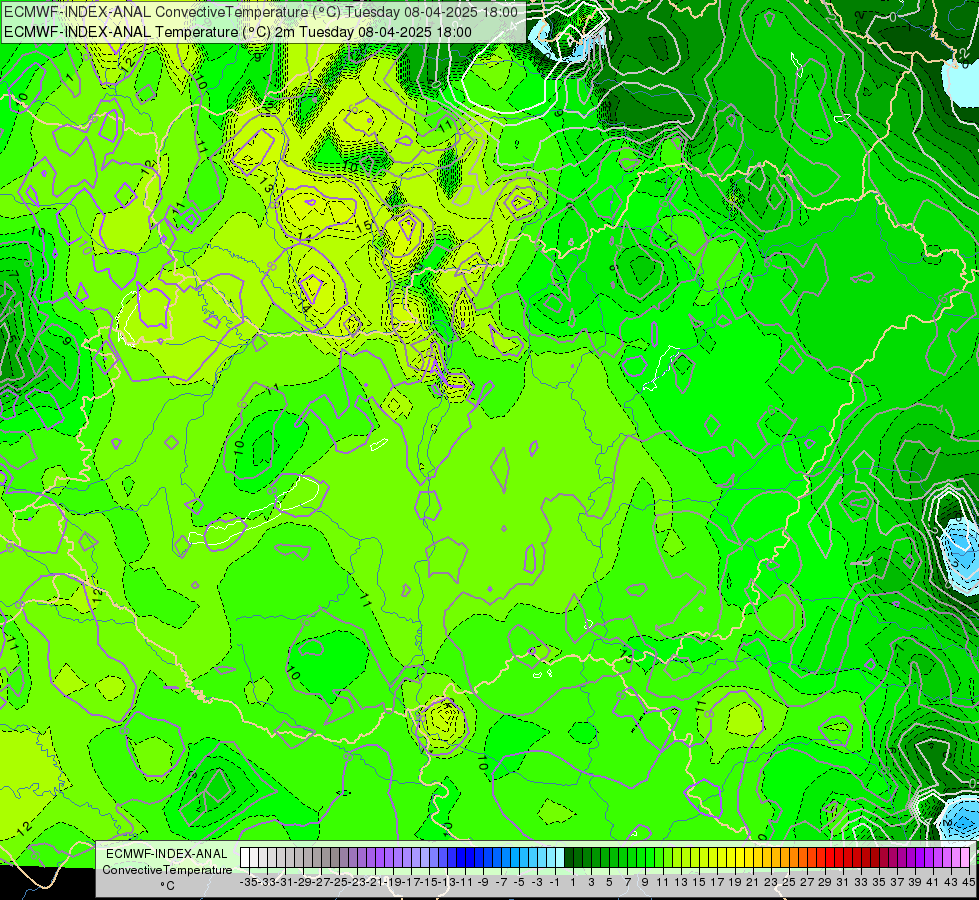Click the °C unit label in the legend
The width and height of the screenshot is (979, 900).
[167, 886]
